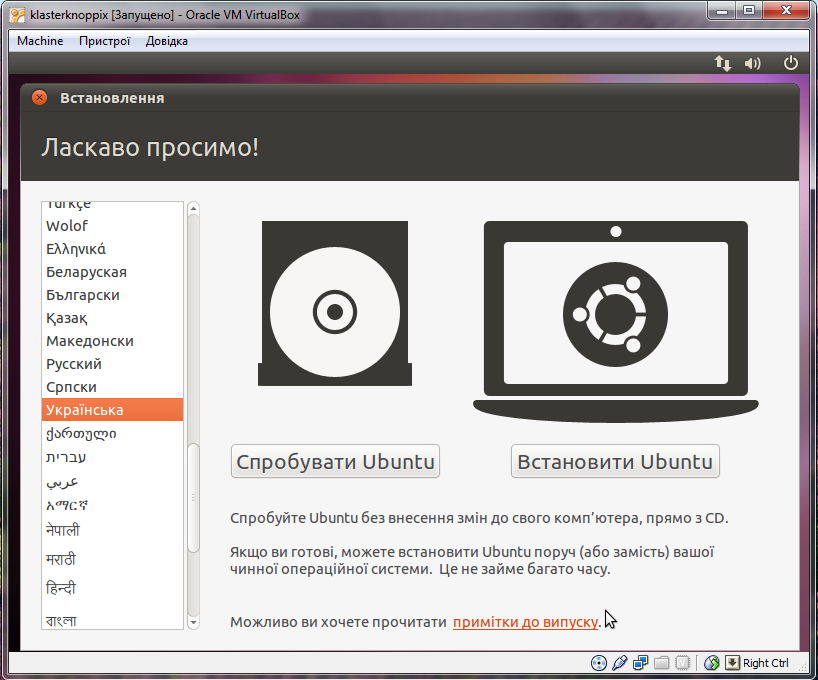Click the language list scroll up arrow
The image size is (818, 680).
click(x=194, y=208)
